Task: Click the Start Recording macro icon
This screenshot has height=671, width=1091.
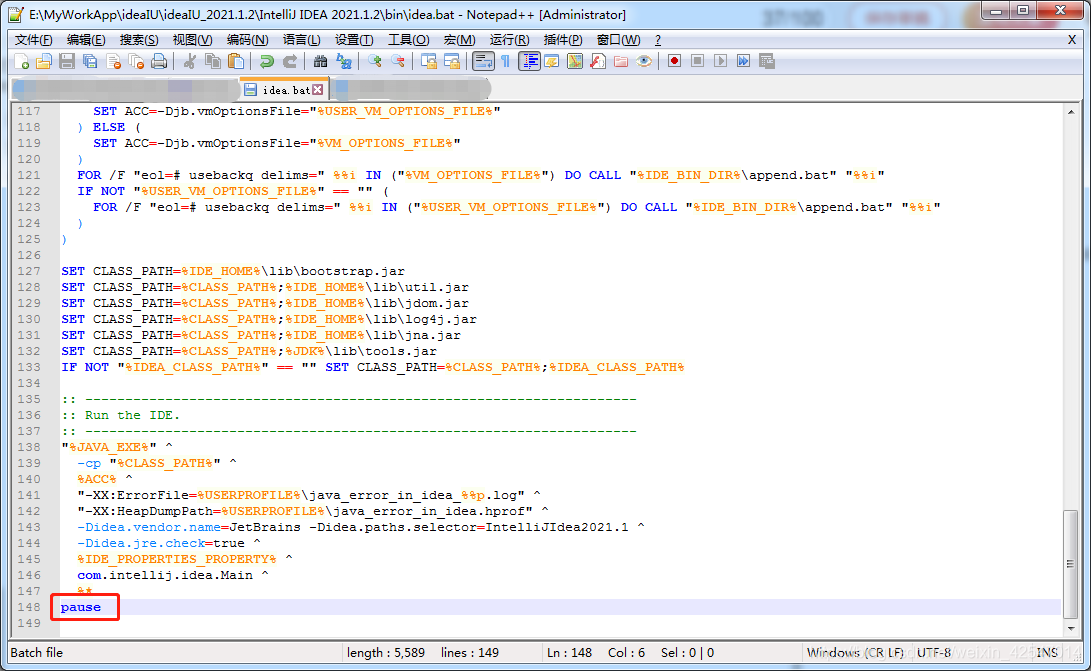Action: click(x=674, y=61)
